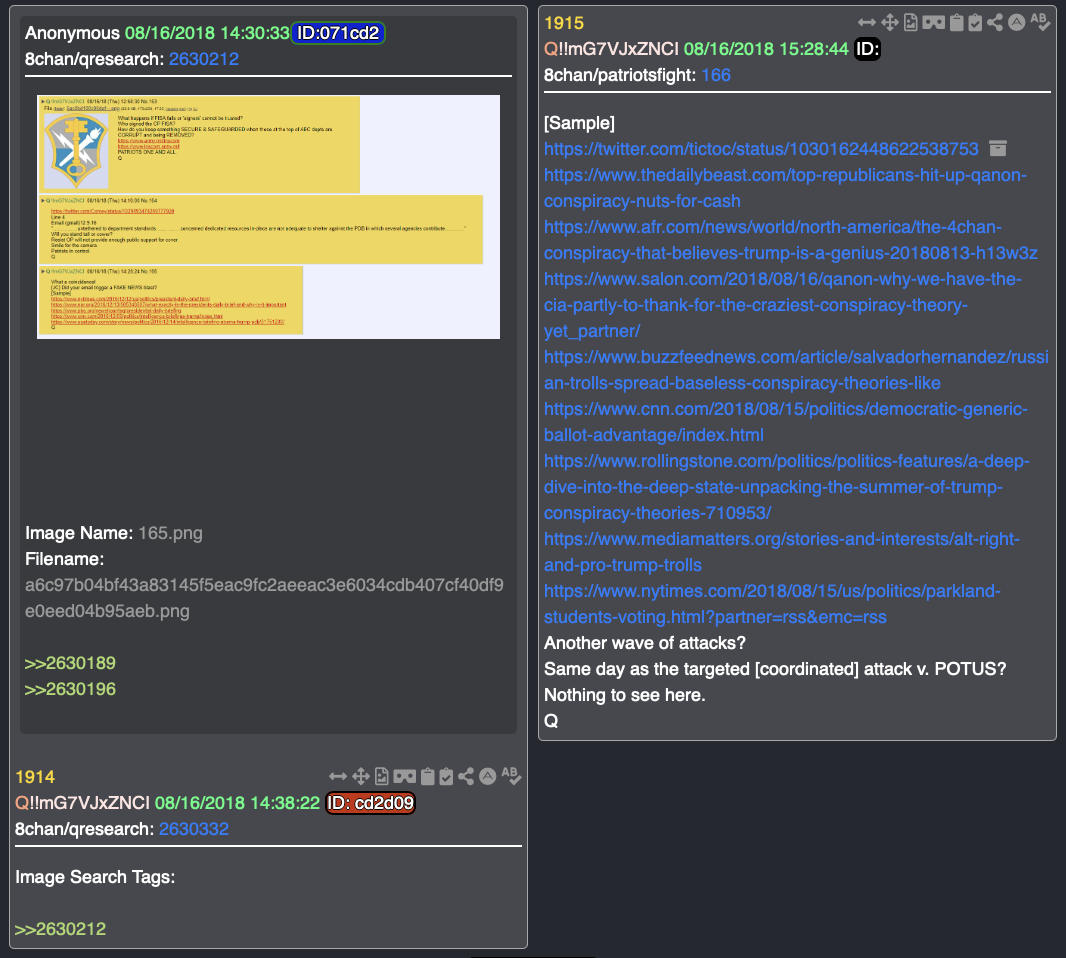The height and width of the screenshot is (958, 1066).
Task: Open cnn.com democratic-generic-ballot link
Action: coord(786,422)
